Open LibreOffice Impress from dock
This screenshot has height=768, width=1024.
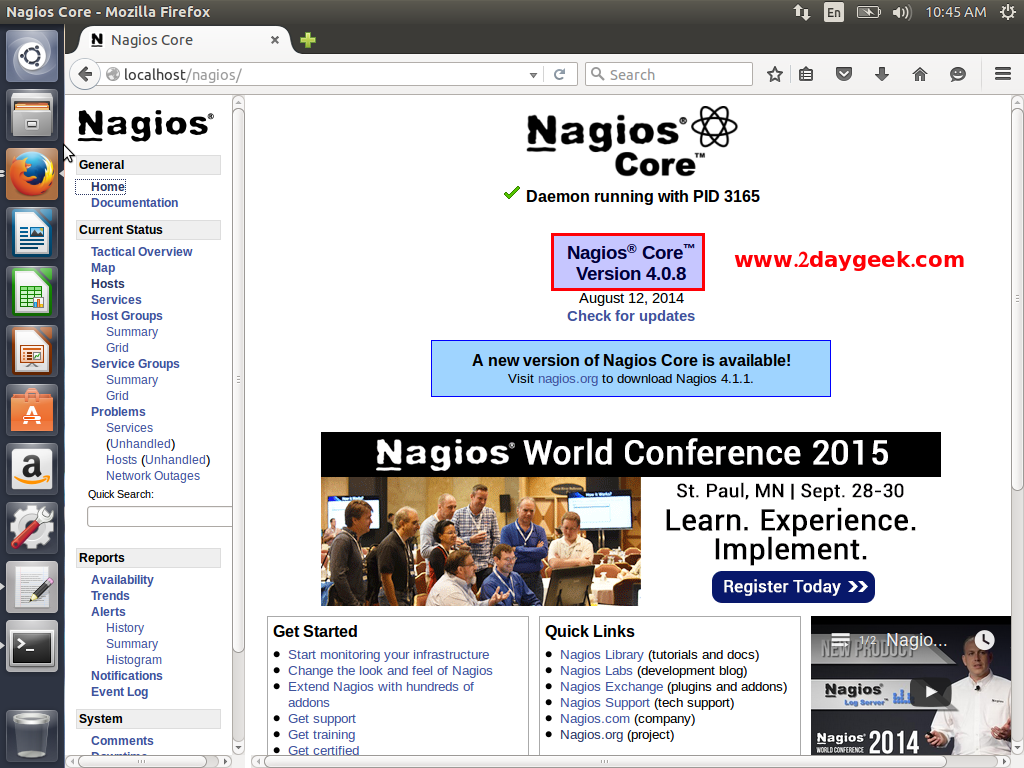[32, 351]
